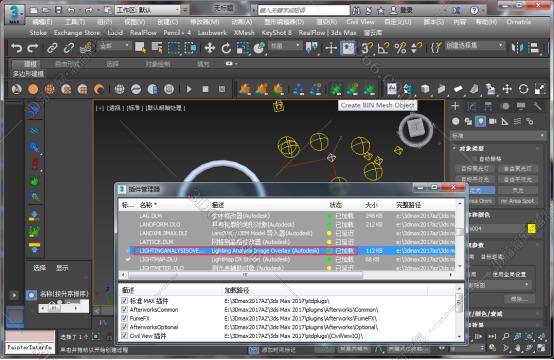The image size is (554, 360).
Task: Select the Link tool chain icon
Action: [x=52, y=48]
